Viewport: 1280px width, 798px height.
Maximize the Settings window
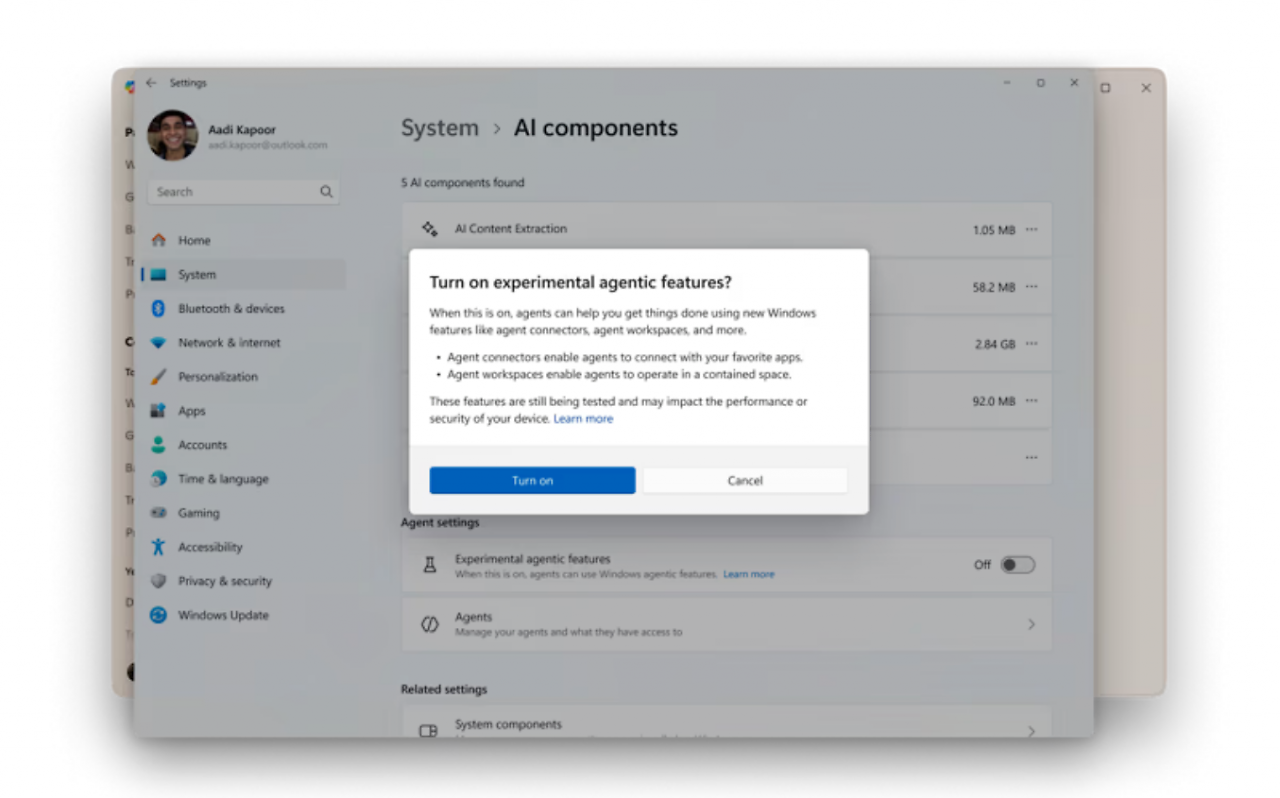(x=1040, y=83)
